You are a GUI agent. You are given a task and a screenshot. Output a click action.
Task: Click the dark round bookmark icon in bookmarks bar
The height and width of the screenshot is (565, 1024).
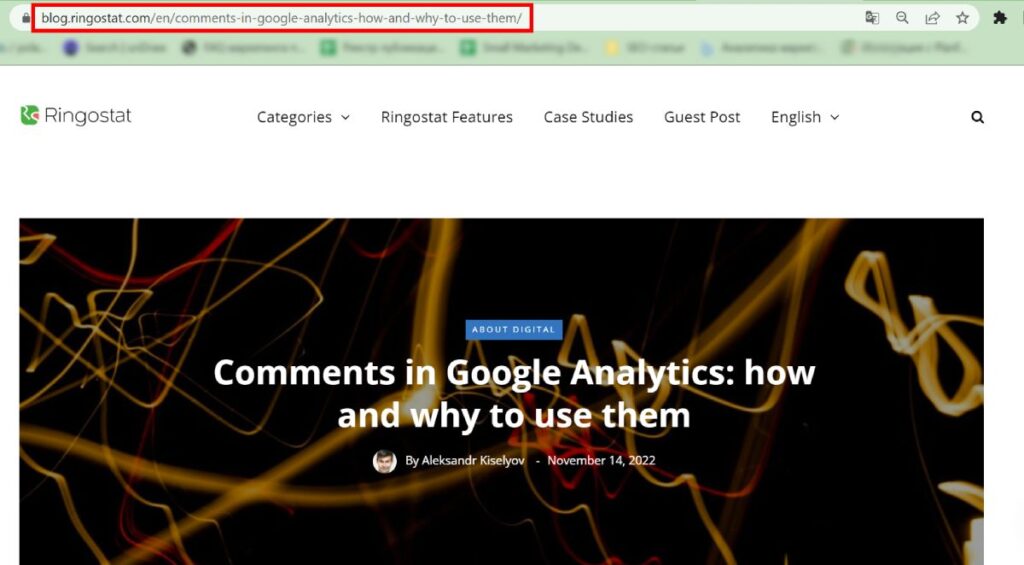click(189, 48)
